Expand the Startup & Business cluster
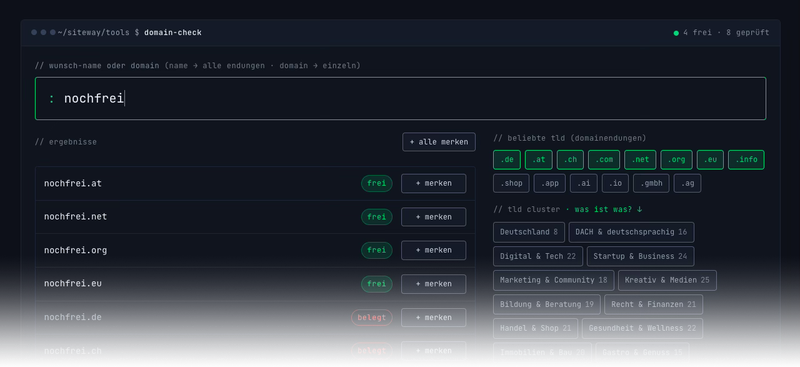The image size is (800, 367). (x=640, y=256)
